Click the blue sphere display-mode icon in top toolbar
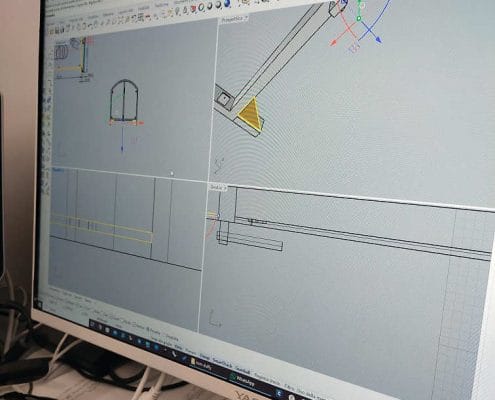The width and height of the screenshot is (495, 400). coord(227,4)
